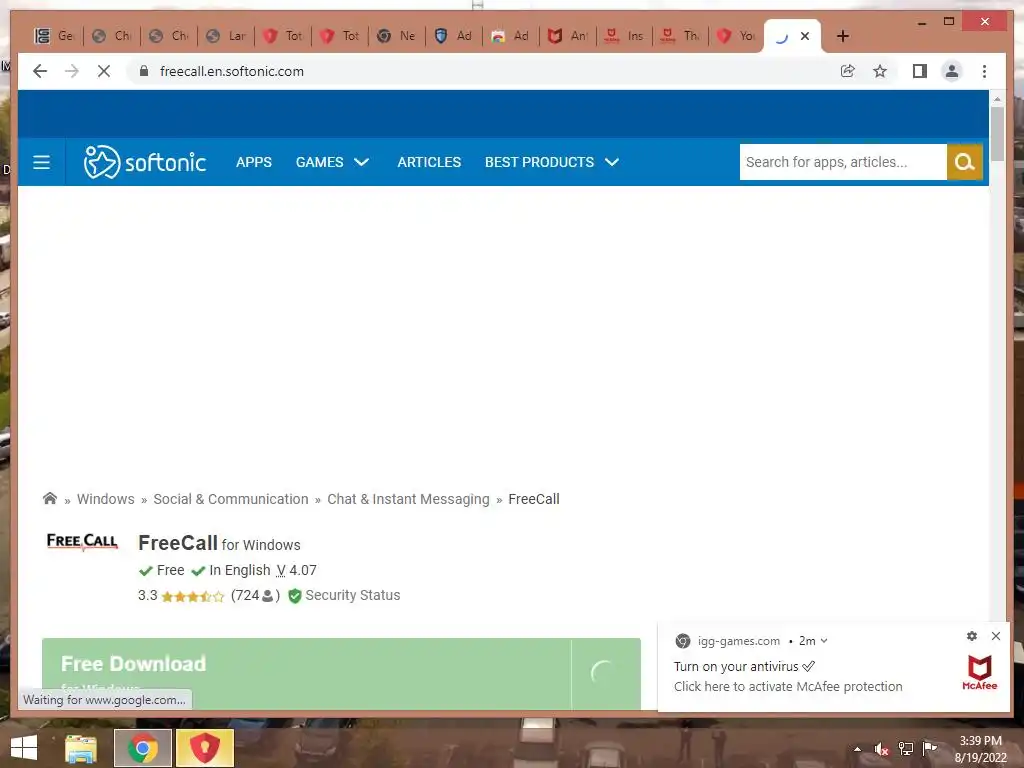Expand the igg-games.com notification chevron

824,641
